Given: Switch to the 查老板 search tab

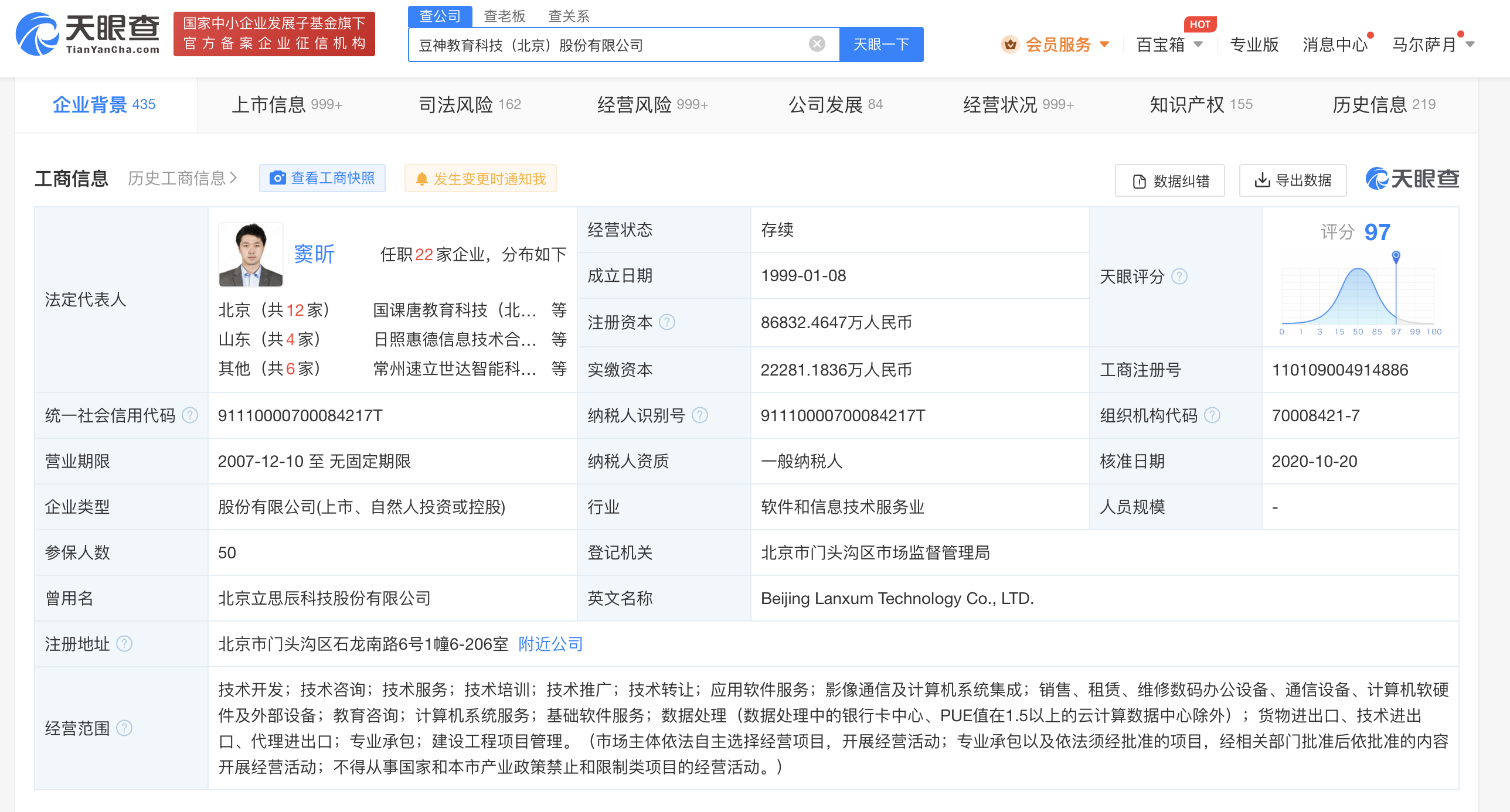Looking at the screenshot, I should pyautogui.click(x=504, y=16).
